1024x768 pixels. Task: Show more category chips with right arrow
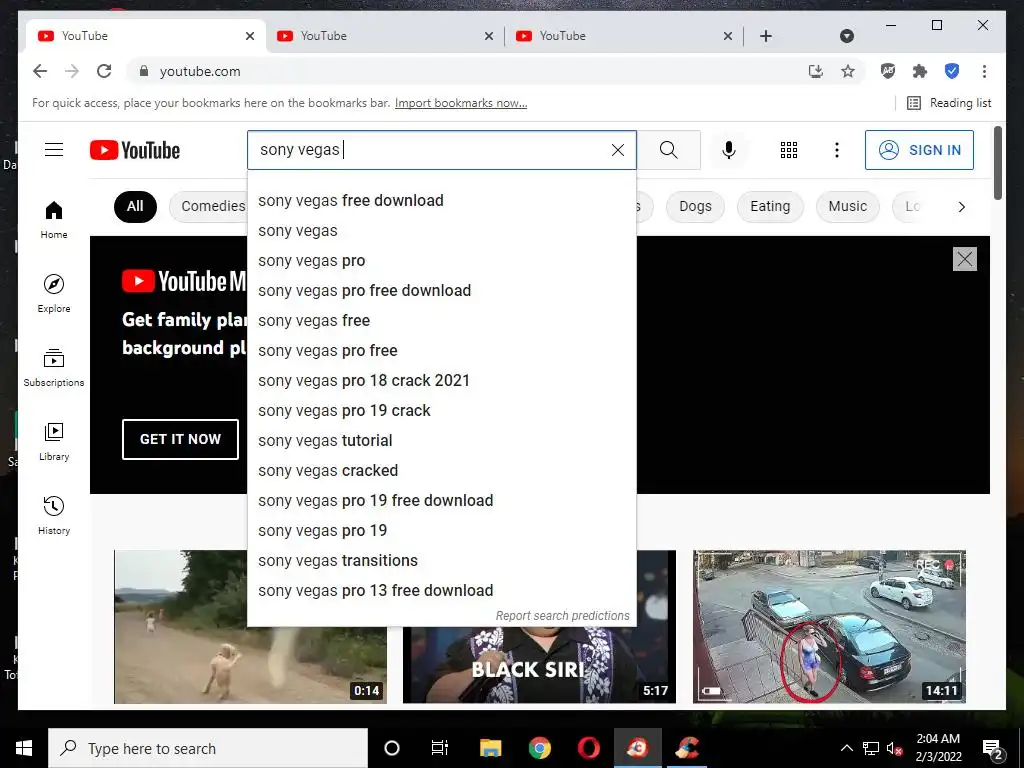961,207
